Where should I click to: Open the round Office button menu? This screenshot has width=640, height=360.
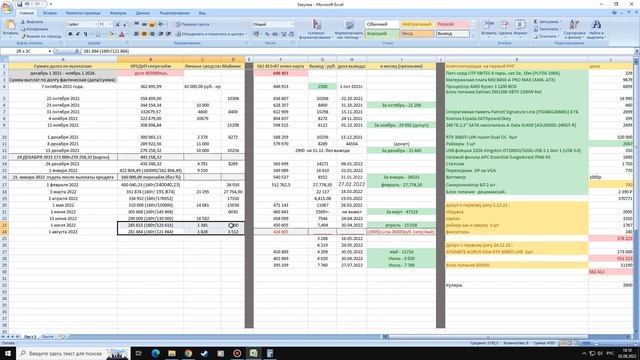[x=7, y=8]
